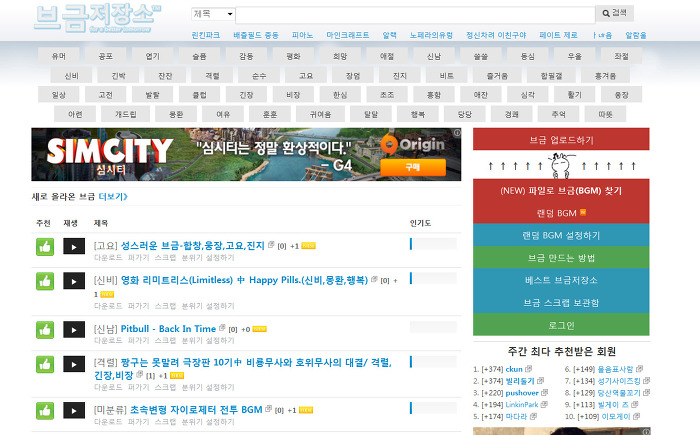Viewport: 700px width, 435px height.
Task: Click 스크랩 under Pitbull - Back In Time
Action: (166, 340)
